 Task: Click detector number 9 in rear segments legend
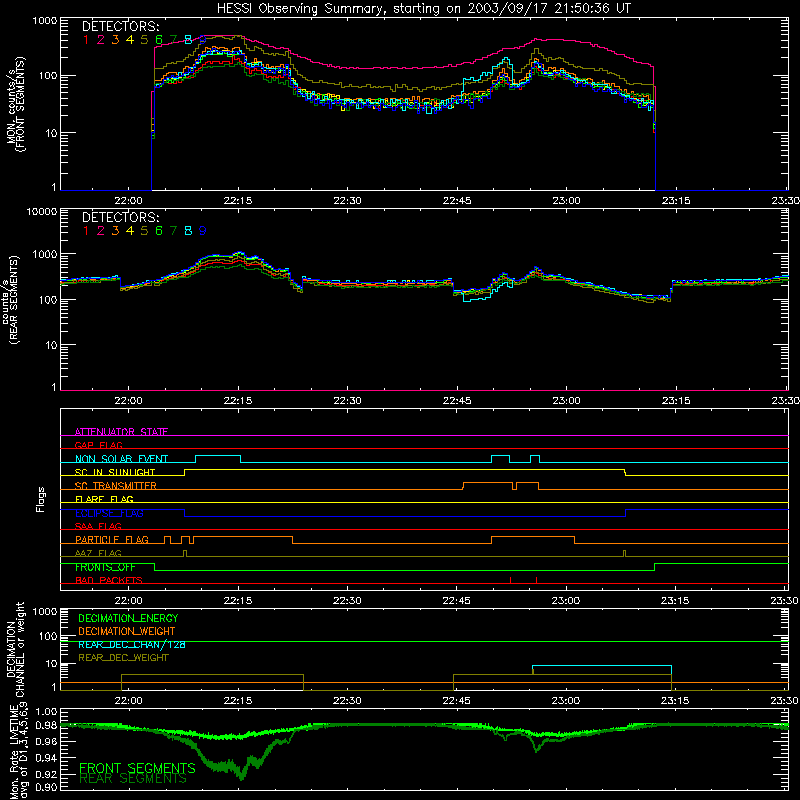pyautogui.click(x=203, y=231)
